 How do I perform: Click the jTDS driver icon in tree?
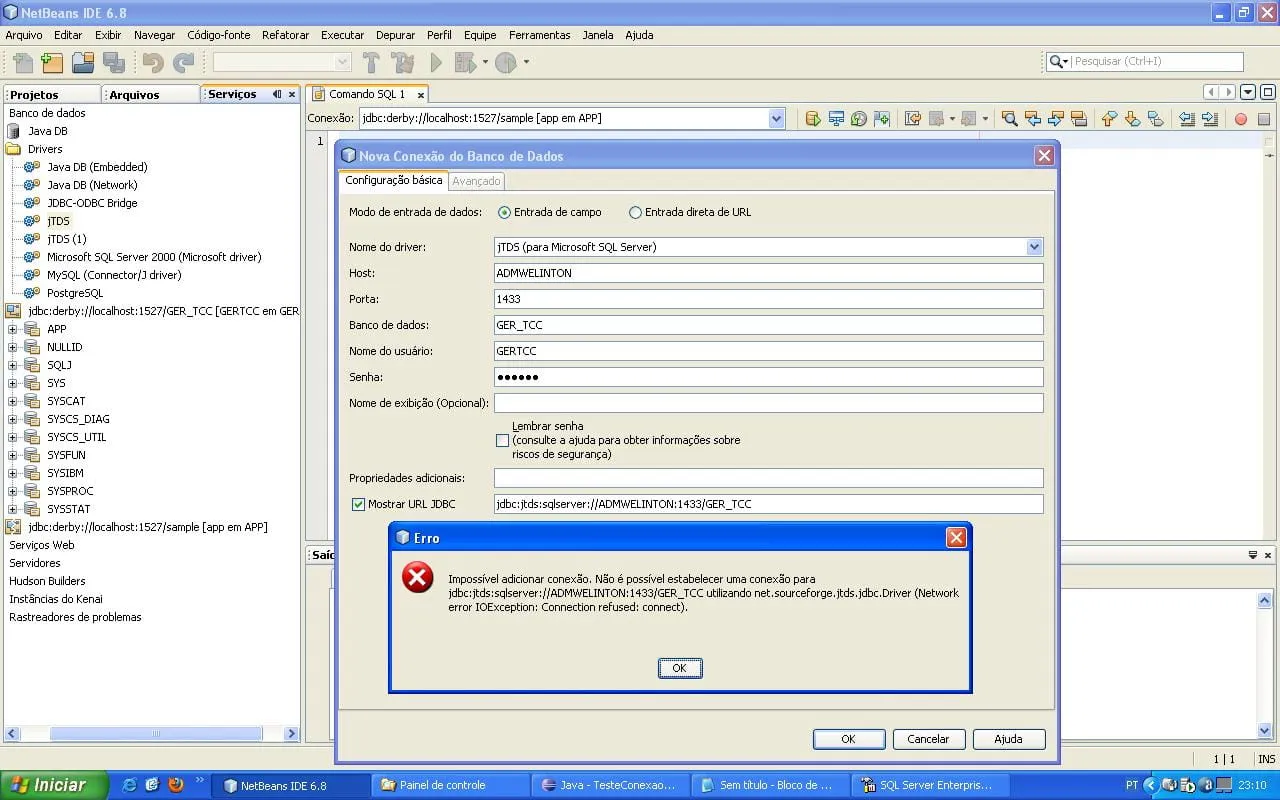coord(32,221)
